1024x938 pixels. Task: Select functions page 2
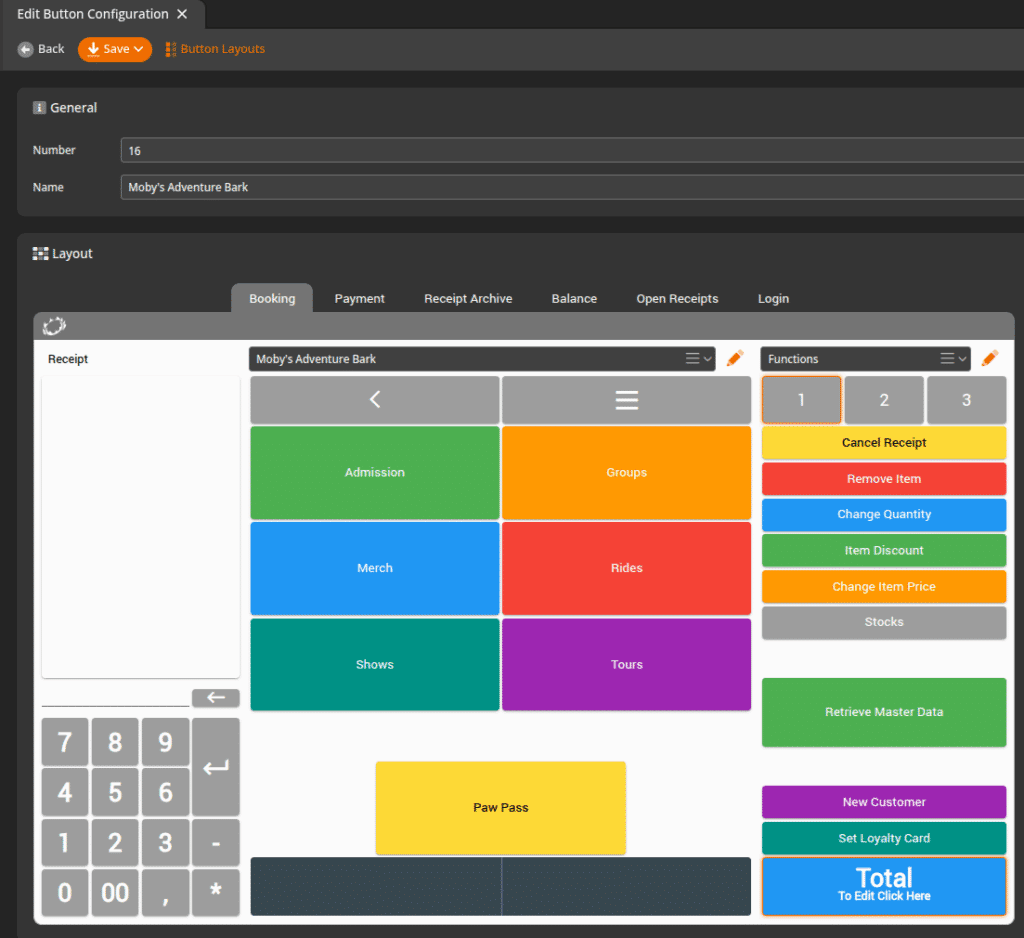[x=884, y=400]
